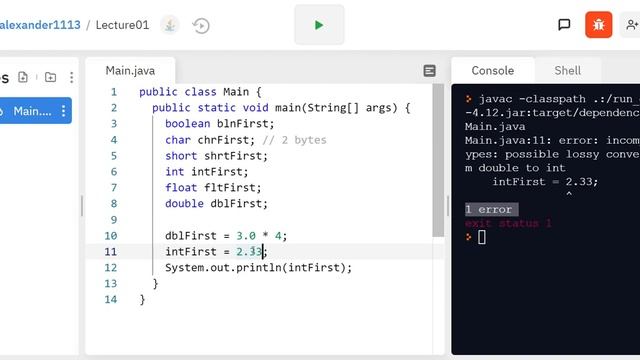Switch to the Shell tab
The height and width of the screenshot is (360, 640).
tap(567, 71)
